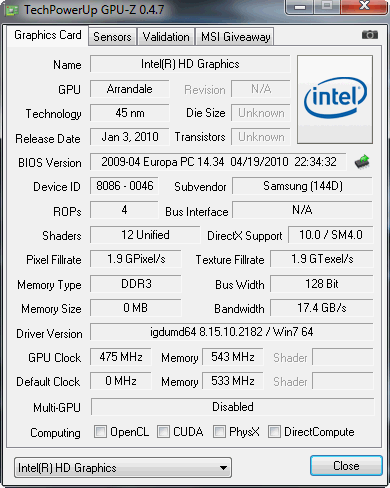This screenshot has height=488, width=390.
Task: Click the Close button
Action: pos(346,466)
